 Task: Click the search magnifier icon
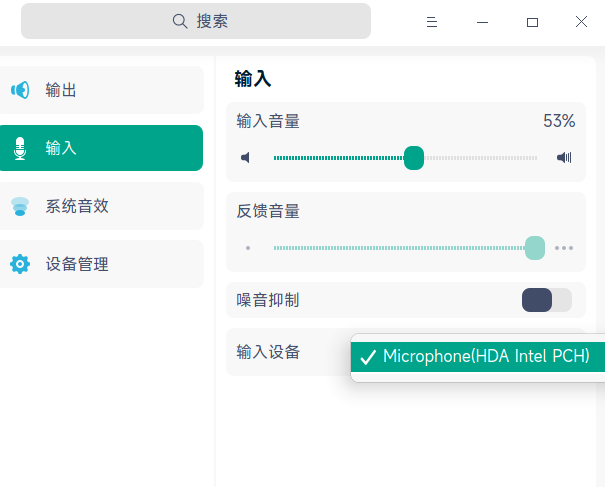[180, 21]
